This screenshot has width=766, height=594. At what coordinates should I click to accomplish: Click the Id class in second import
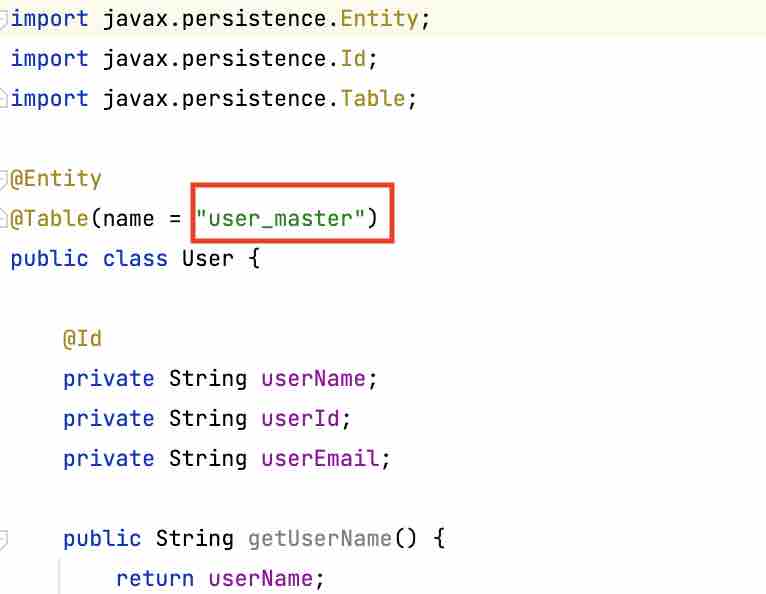tap(353, 59)
